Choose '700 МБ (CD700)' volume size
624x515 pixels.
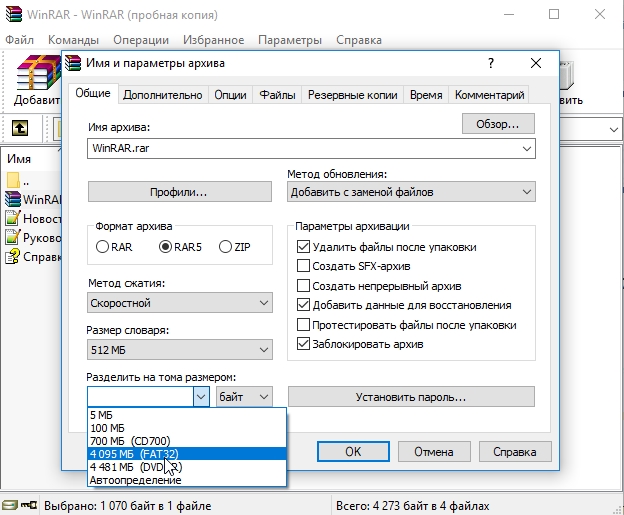click(x=187, y=441)
